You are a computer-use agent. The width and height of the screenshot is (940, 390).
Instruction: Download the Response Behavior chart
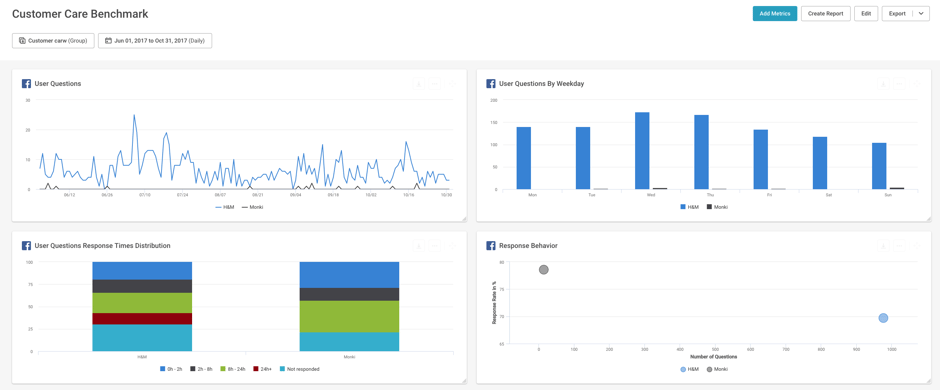click(883, 246)
